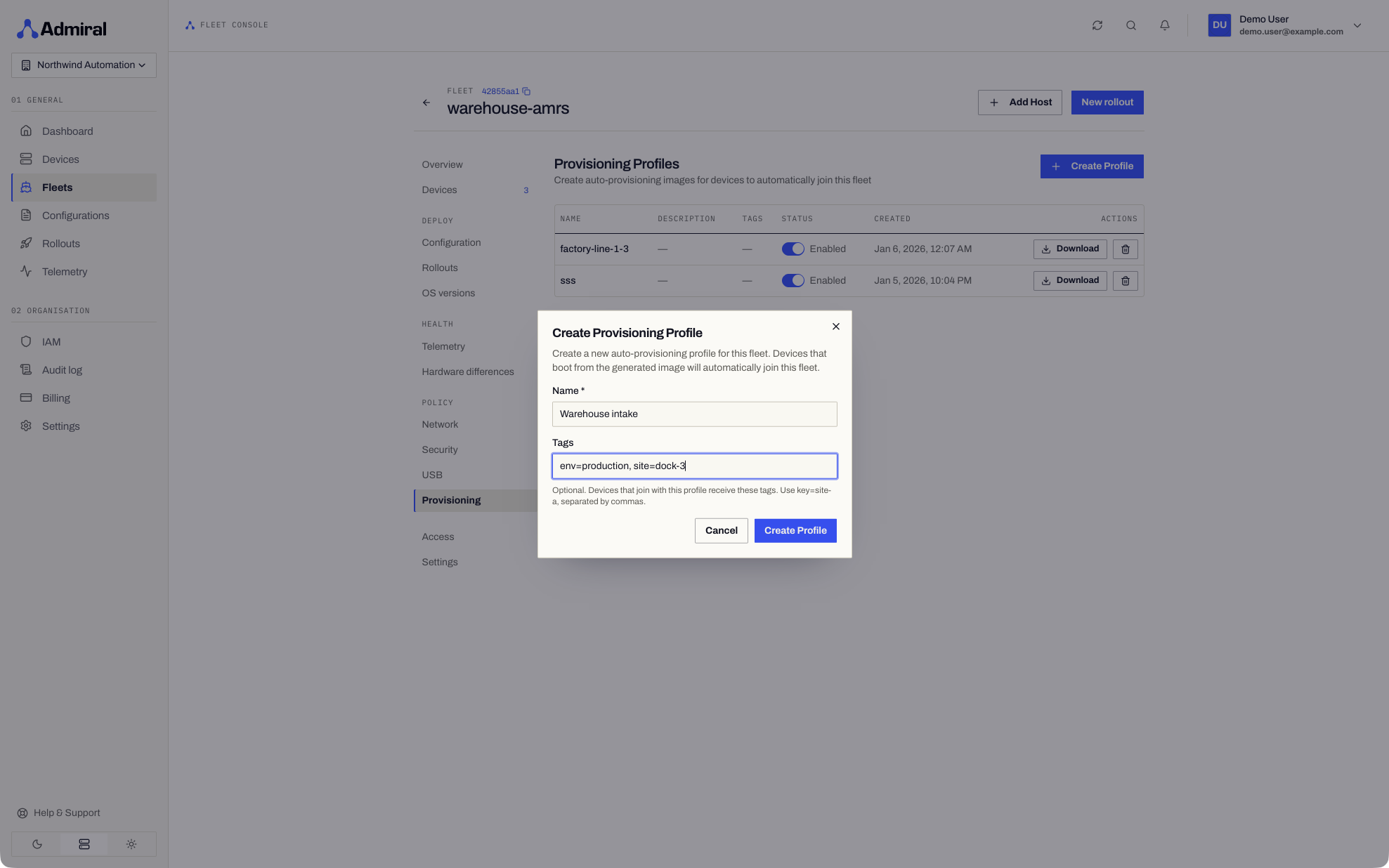This screenshot has width=1389, height=868.
Task: Click the DU user avatar
Action: point(1220,25)
